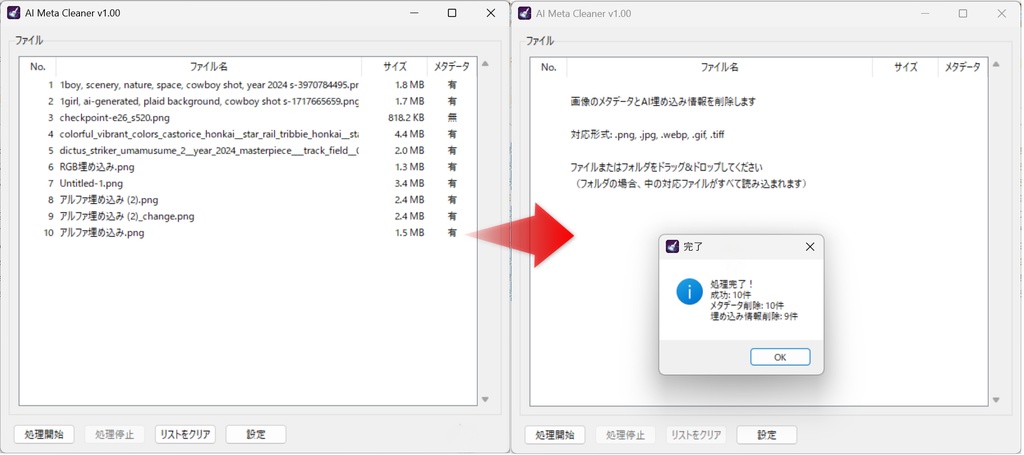The height and width of the screenshot is (455, 1024).
Task: Click サイズ column header in right window
Action: [906, 67]
